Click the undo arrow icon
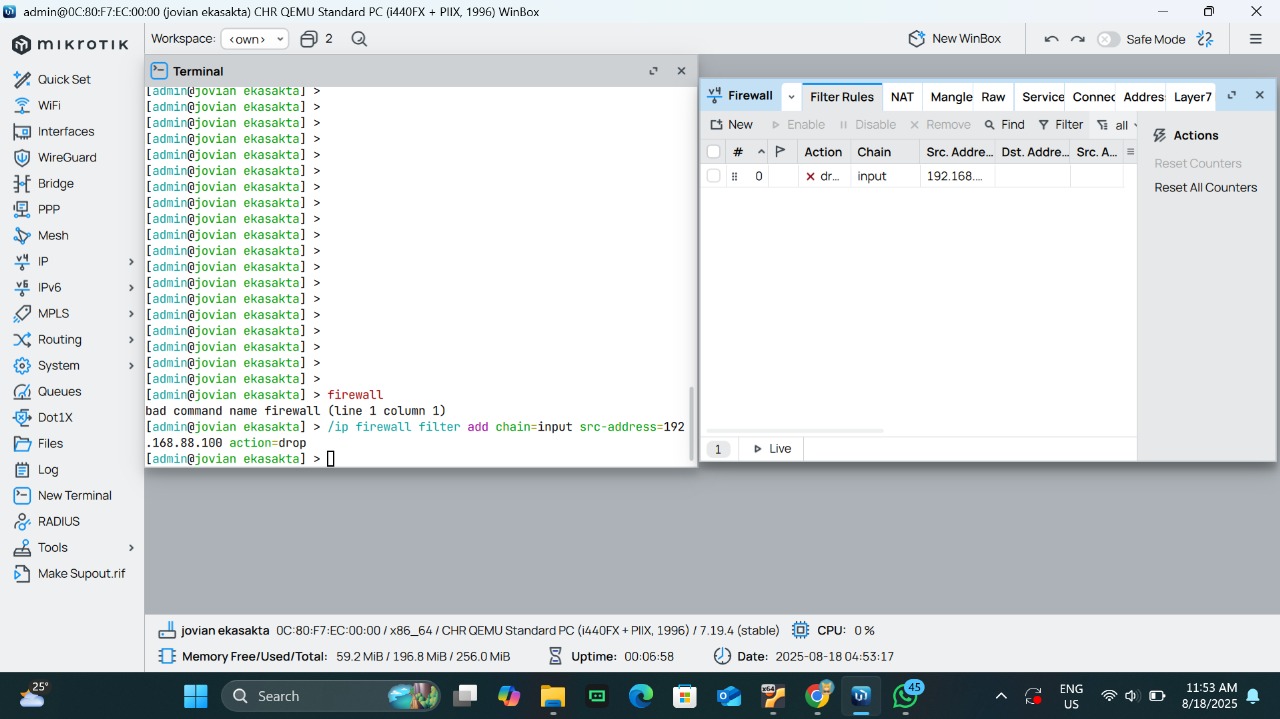1280x719 pixels. 1051,39
